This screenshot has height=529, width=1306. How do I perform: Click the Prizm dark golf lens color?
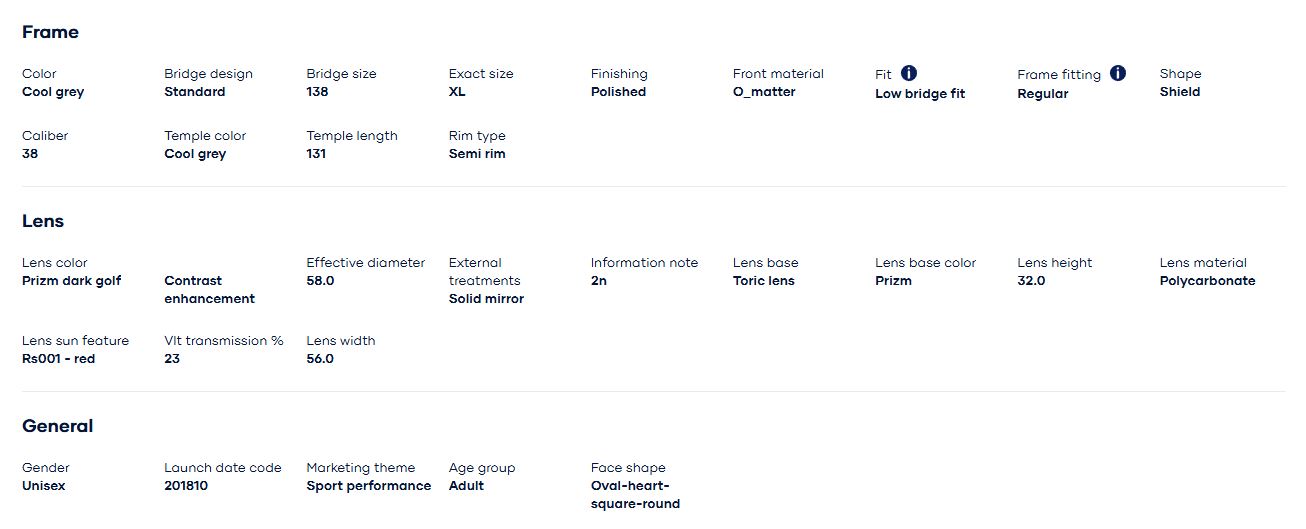click(x=71, y=281)
